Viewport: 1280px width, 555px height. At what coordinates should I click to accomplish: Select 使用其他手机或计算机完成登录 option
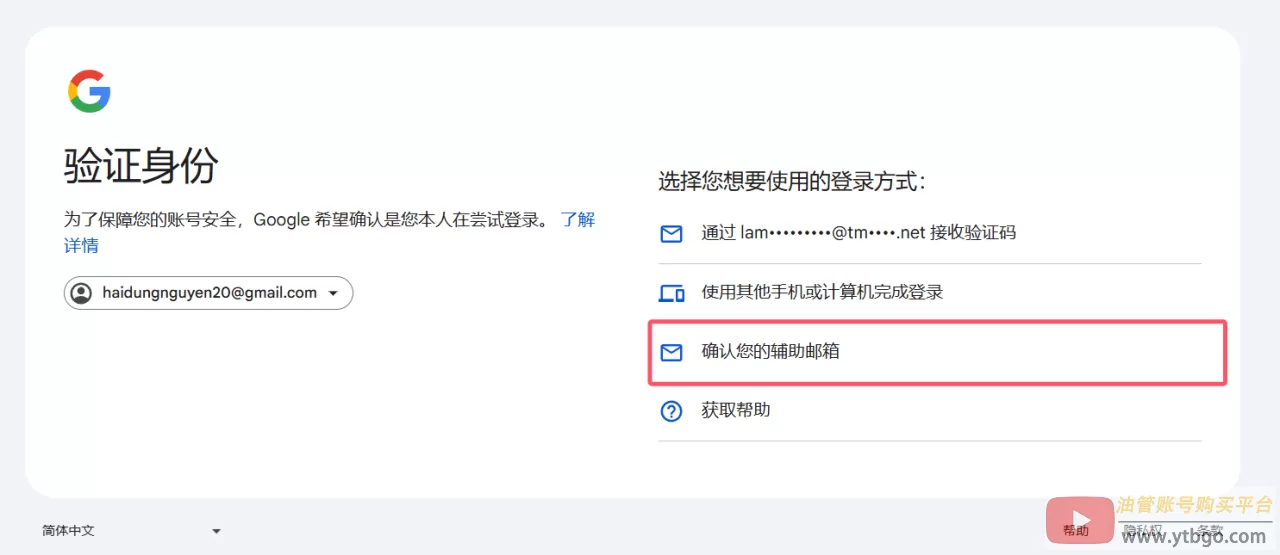pyautogui.click(x=822, y=292)
